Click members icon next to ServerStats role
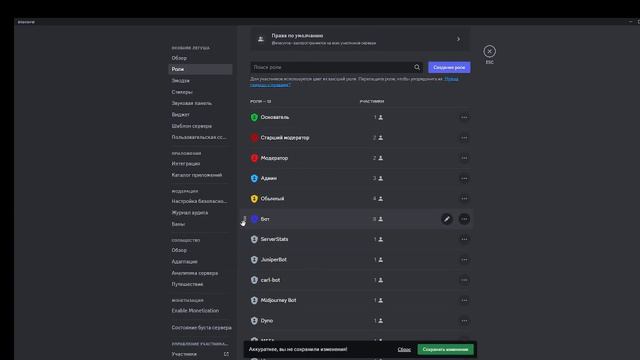The image size is (640, 360). [x=380, y=240]
